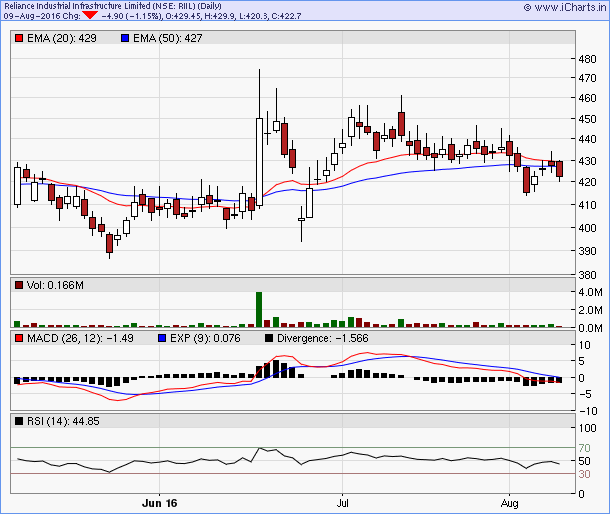This screenshot has width=610, height=514.
Task: Click the dark red Vol legend swatch
Action: coord(19,285)
